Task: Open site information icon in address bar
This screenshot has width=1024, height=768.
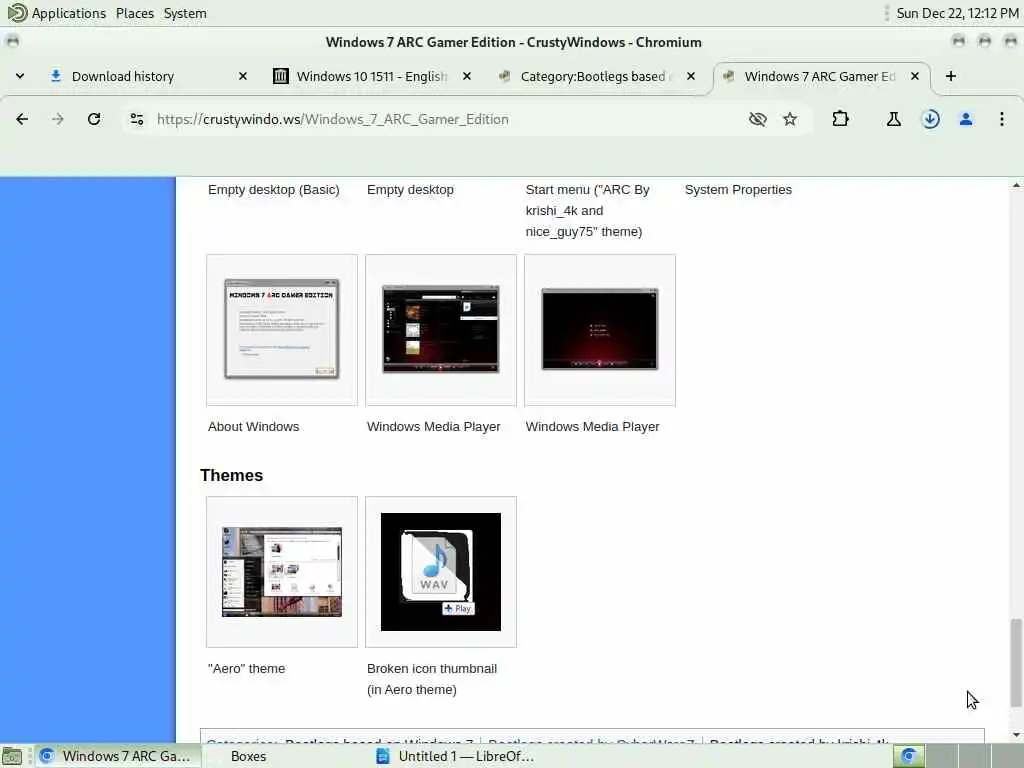Action: tap(136, 119)
